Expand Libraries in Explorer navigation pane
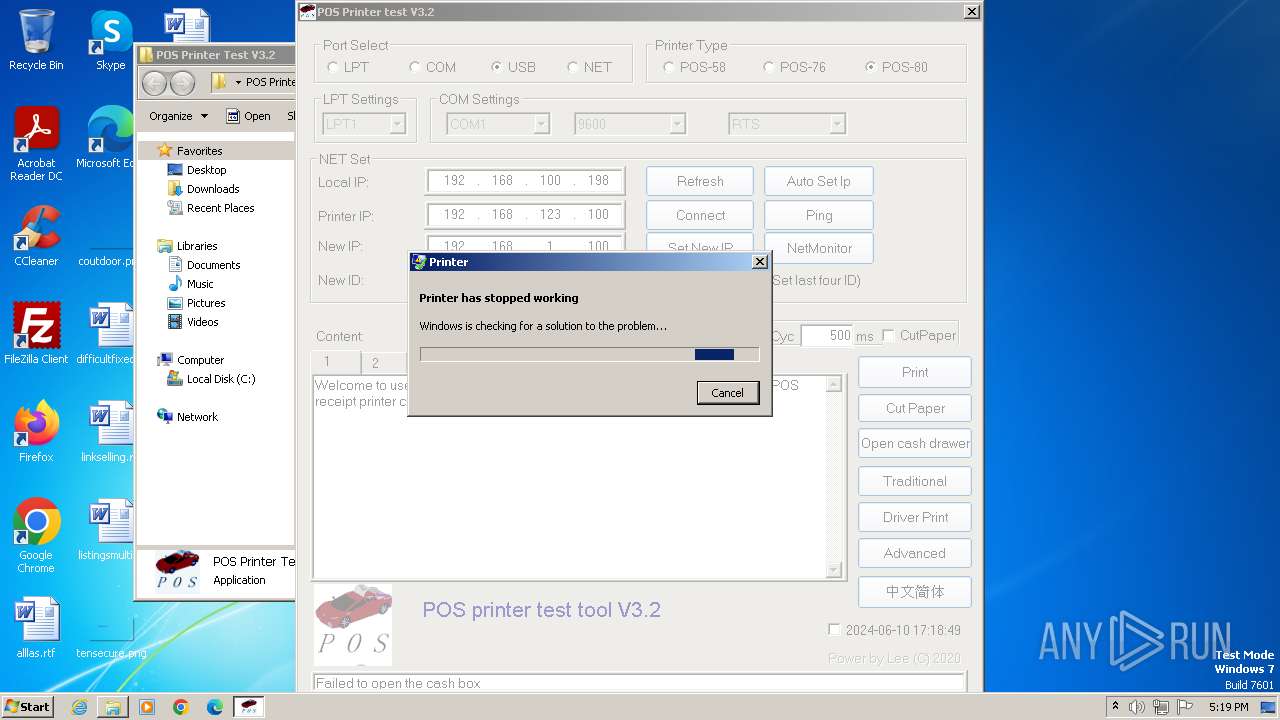1280x720 pixels. point(197,246)
